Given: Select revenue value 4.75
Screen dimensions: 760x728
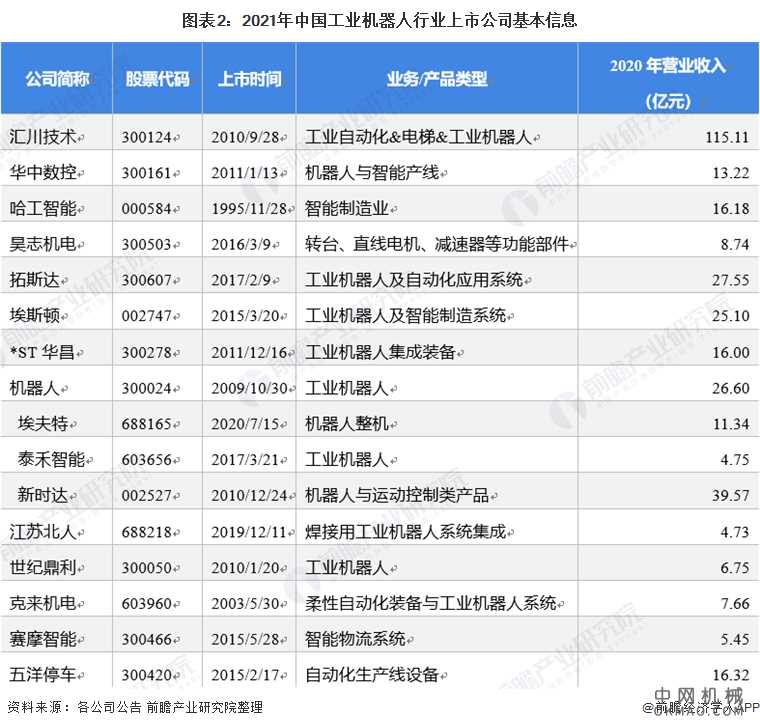Looking at the screenshot, I should coord(735,460).
